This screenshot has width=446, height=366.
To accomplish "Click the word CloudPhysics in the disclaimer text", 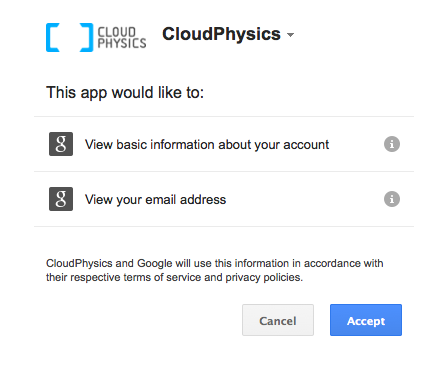I will [x=79, y=263].
